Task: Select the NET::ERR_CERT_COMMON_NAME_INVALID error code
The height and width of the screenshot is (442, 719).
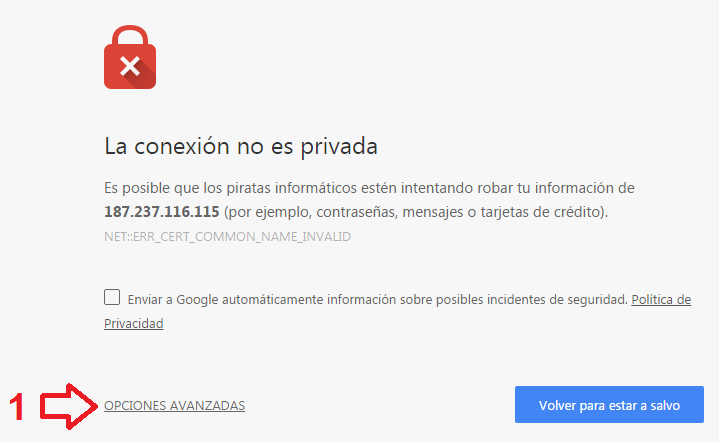Action: [x=227, y=237]
